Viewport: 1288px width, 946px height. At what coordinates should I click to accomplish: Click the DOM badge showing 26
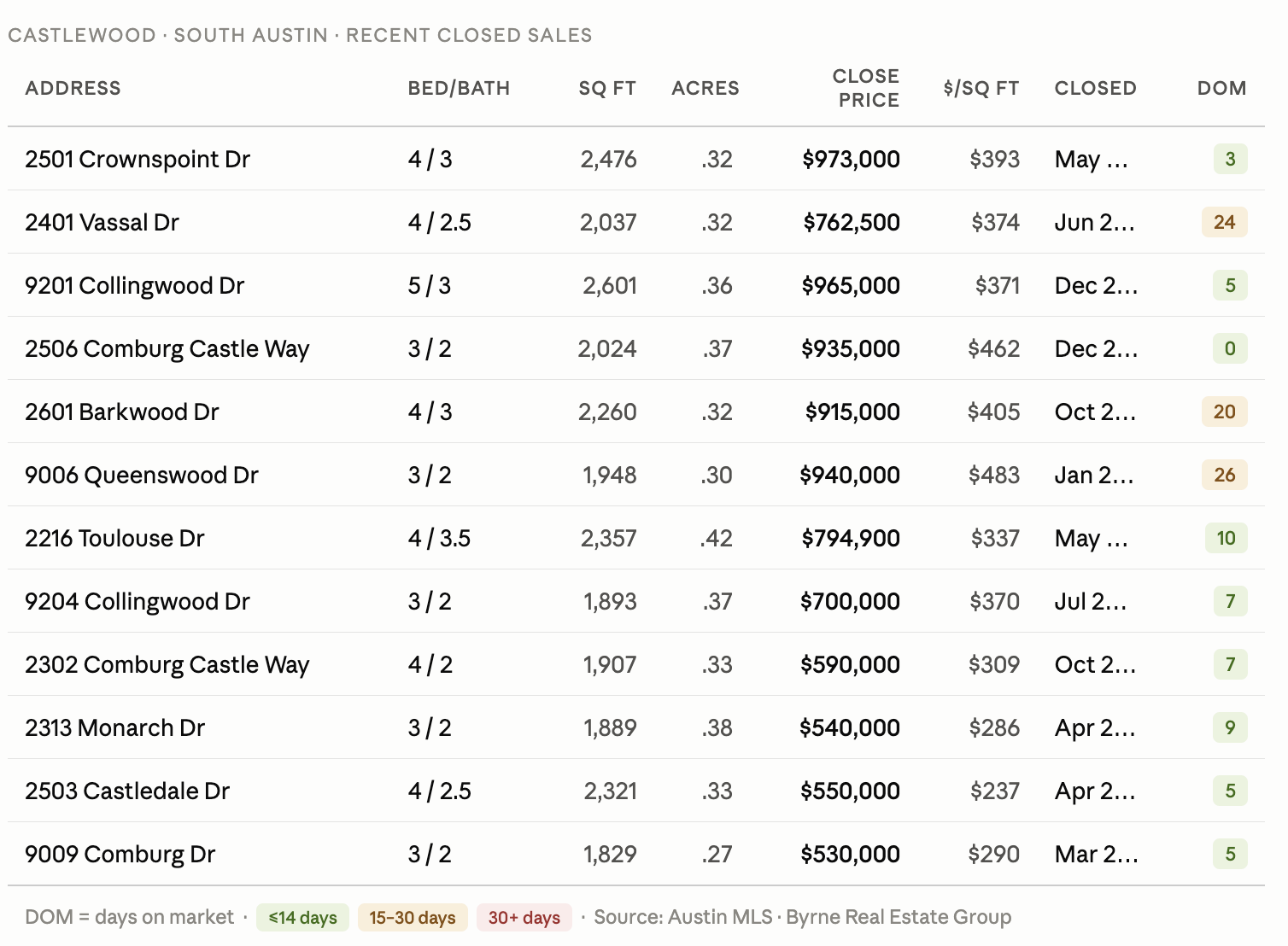point(1225,475)
